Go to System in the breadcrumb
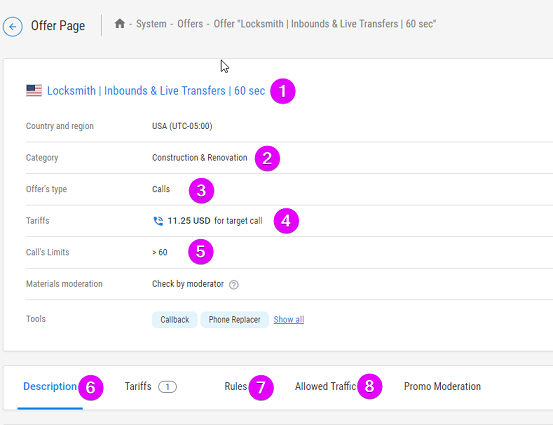The width and height of the screenshot is (553, 425). (151, 24)
